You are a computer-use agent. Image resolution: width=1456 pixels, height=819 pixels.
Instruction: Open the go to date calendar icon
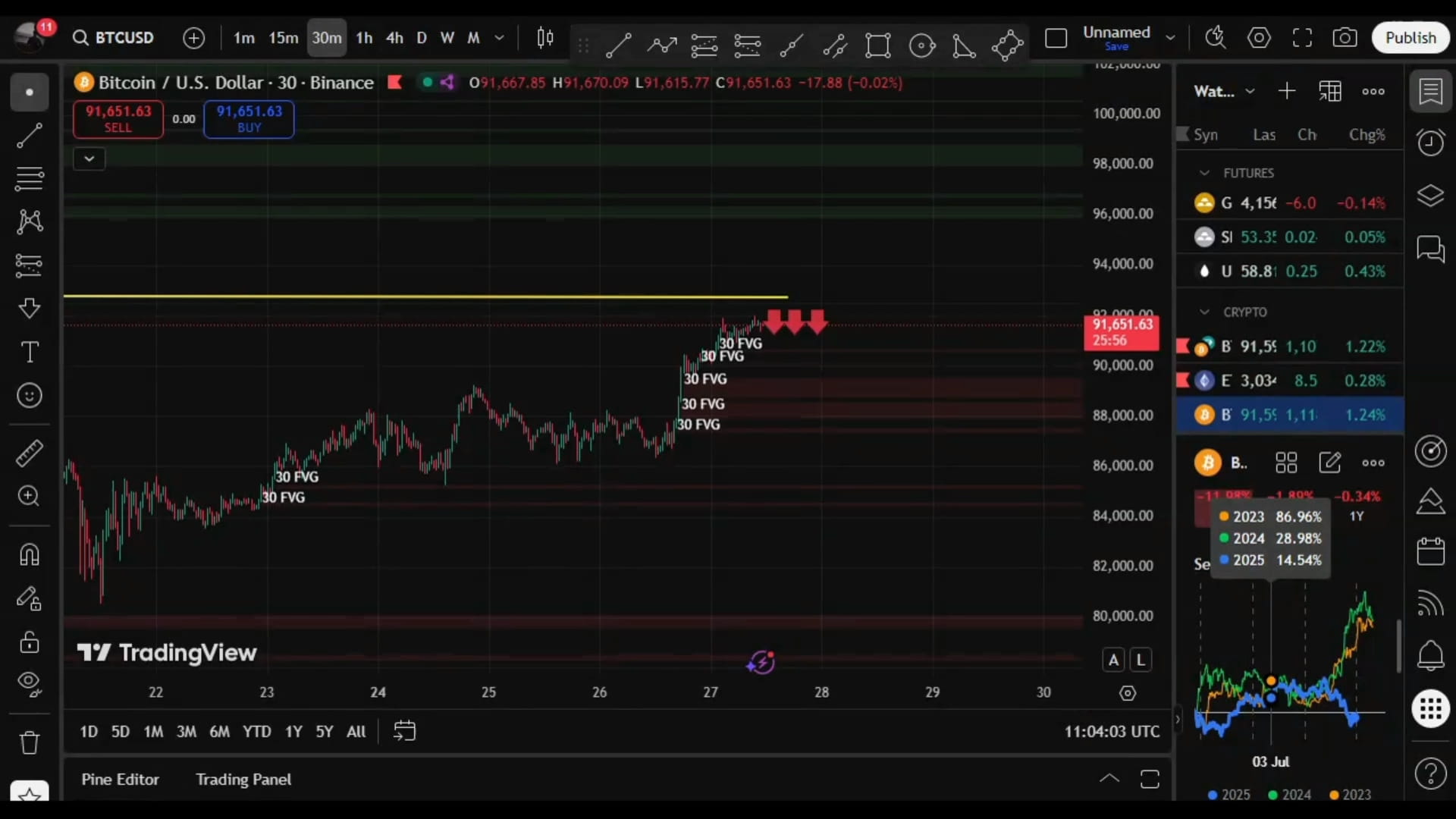coord(404,731)
